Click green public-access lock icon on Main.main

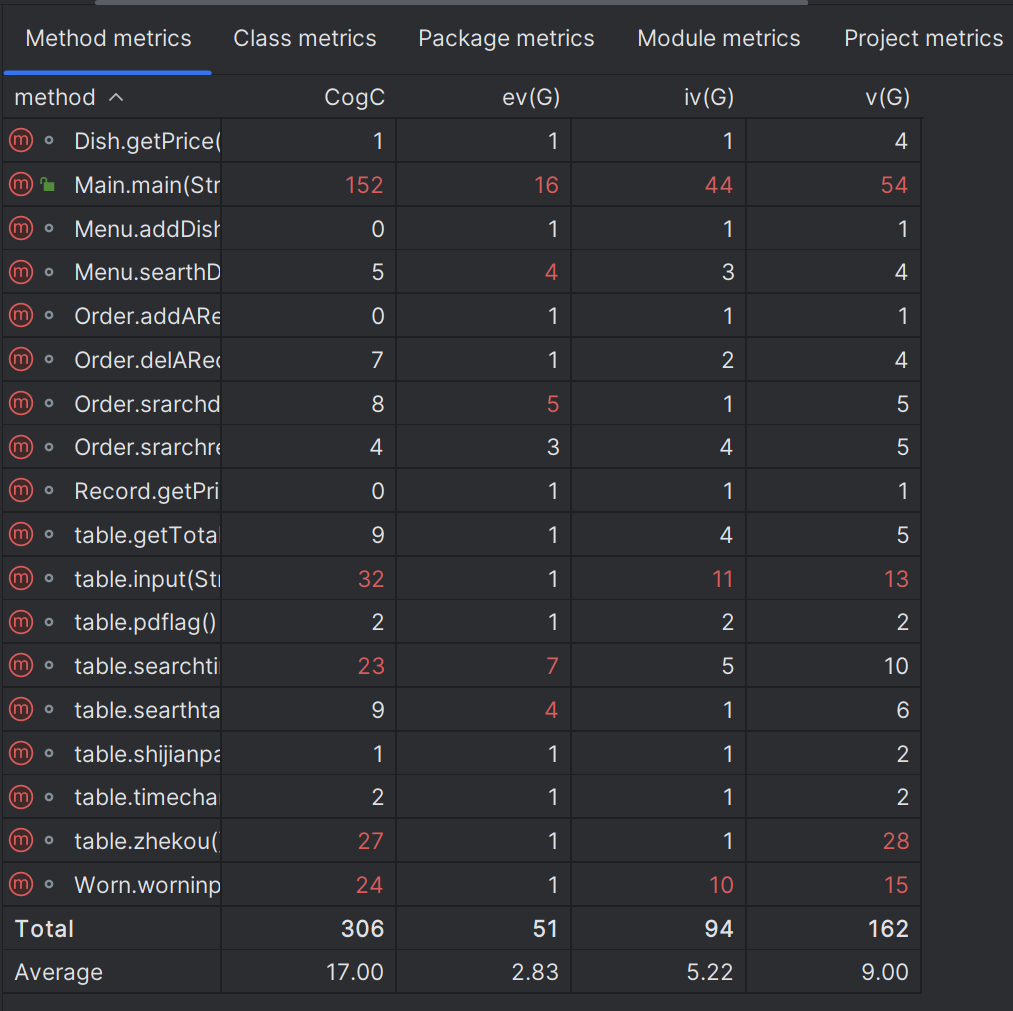[48, 185]
